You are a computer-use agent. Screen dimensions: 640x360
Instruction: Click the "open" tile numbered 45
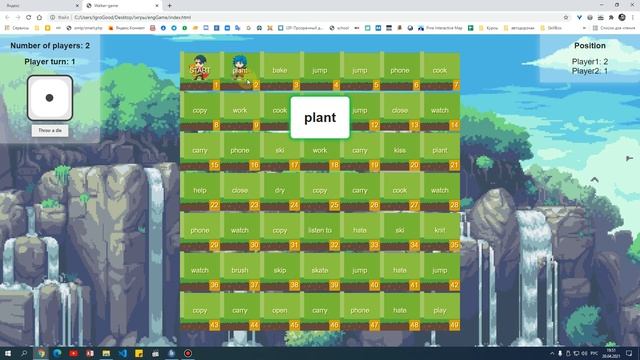[280, 311]
